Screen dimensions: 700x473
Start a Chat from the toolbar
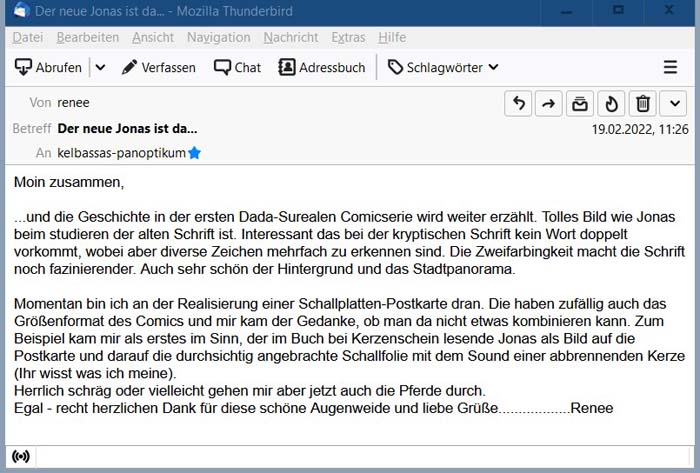(x=236, y=68)
